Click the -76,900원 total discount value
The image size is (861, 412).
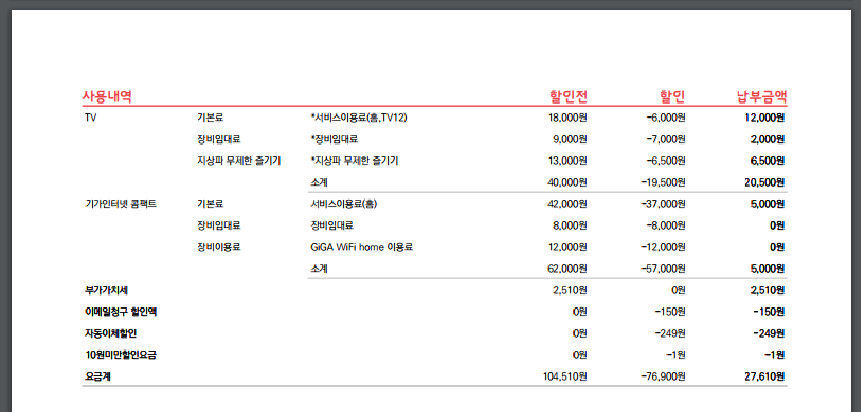click(659, 377)
